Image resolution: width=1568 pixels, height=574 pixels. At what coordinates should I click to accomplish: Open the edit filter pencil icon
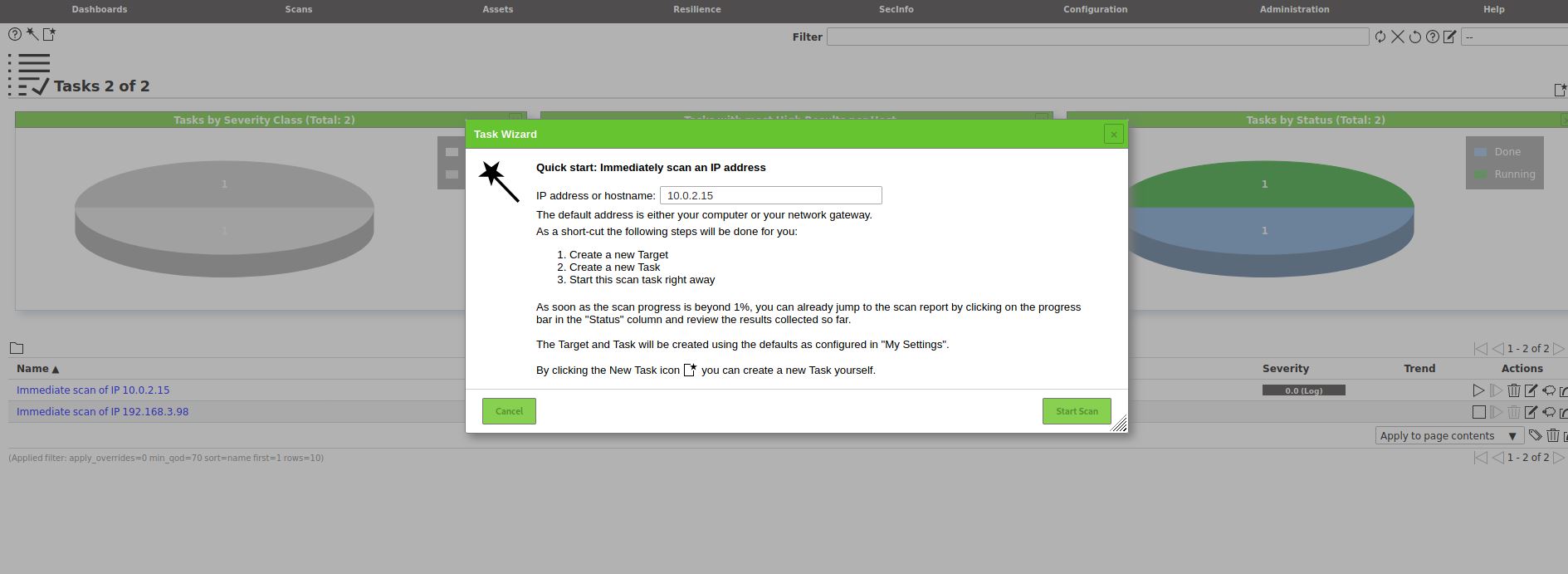pos(1450,37)
